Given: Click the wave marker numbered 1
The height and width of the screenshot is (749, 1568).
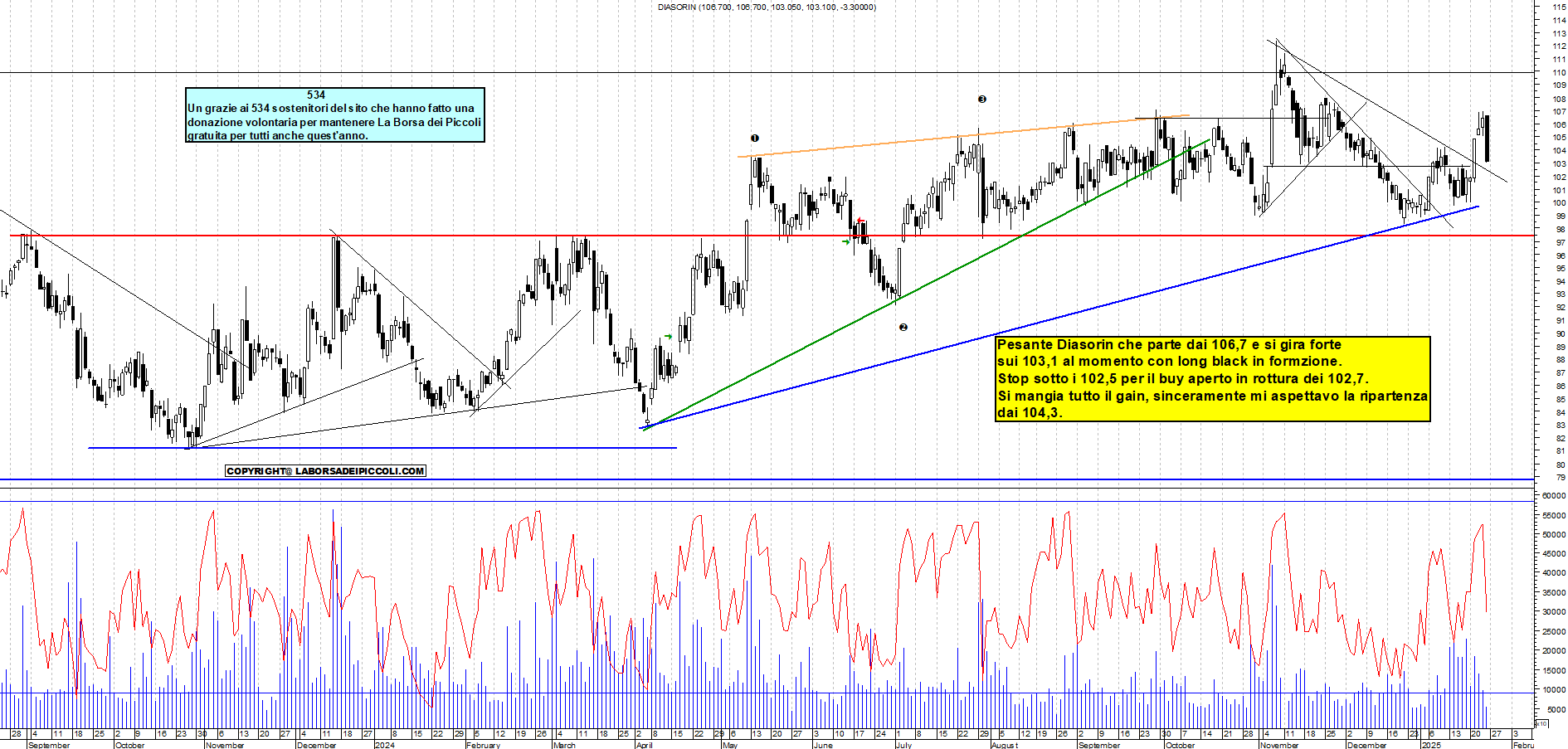Looking at the screenshot, I should pos(755,139).
